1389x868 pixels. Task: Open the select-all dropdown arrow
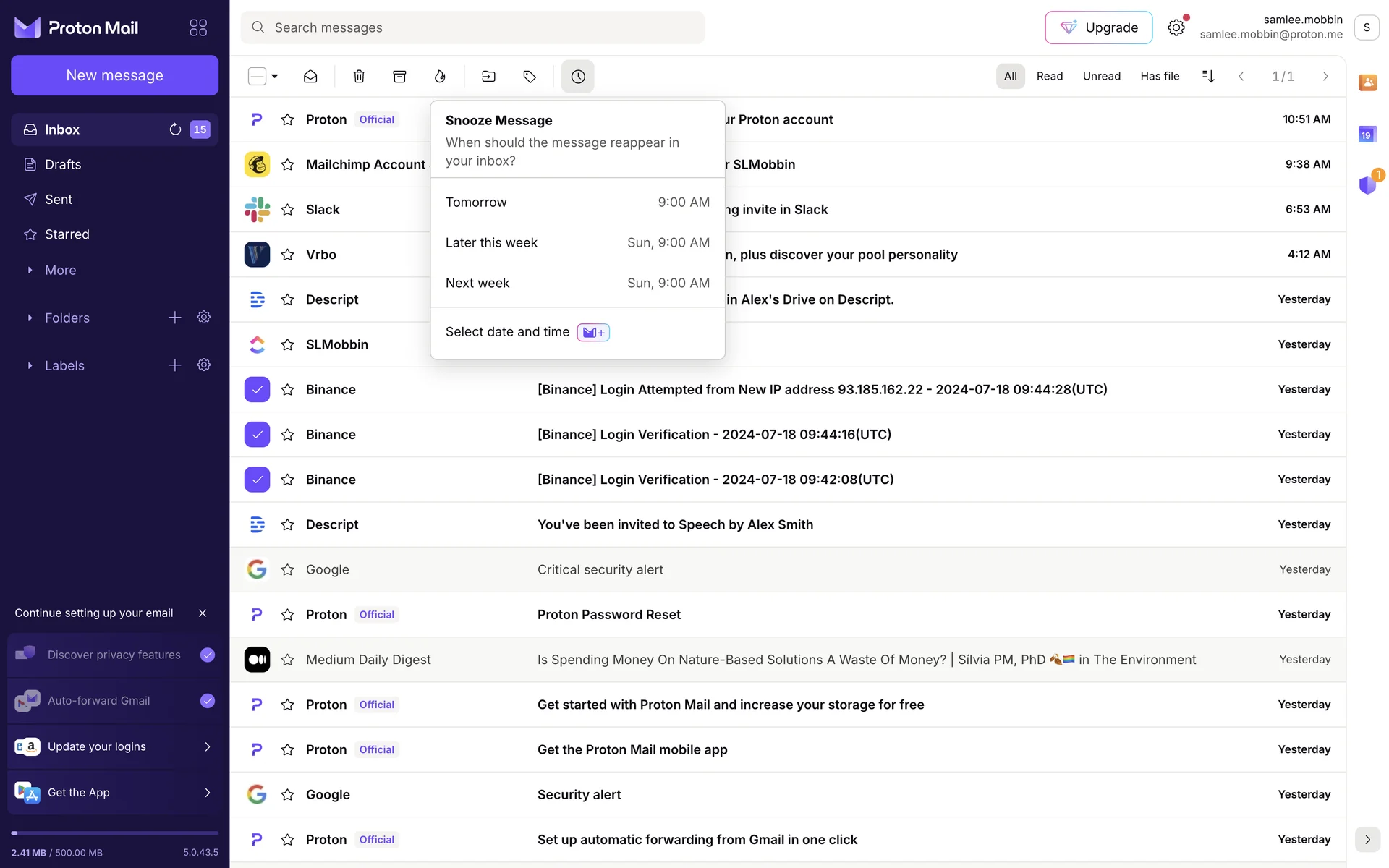(275, 76)
